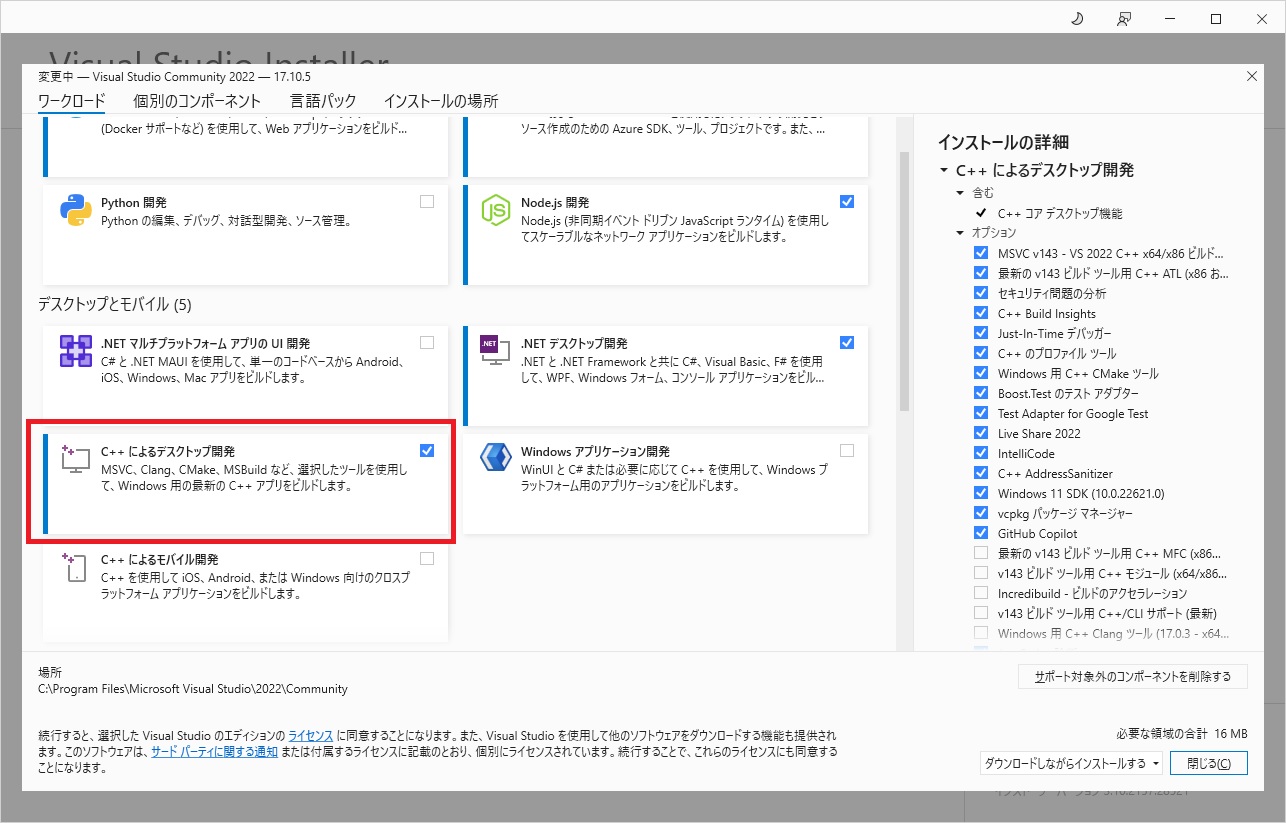The width and height of the screenshot is (1286, 823).
Task: Check Incredibuild ビルドのアクセラレーション option
Action: tap(980, 593)
